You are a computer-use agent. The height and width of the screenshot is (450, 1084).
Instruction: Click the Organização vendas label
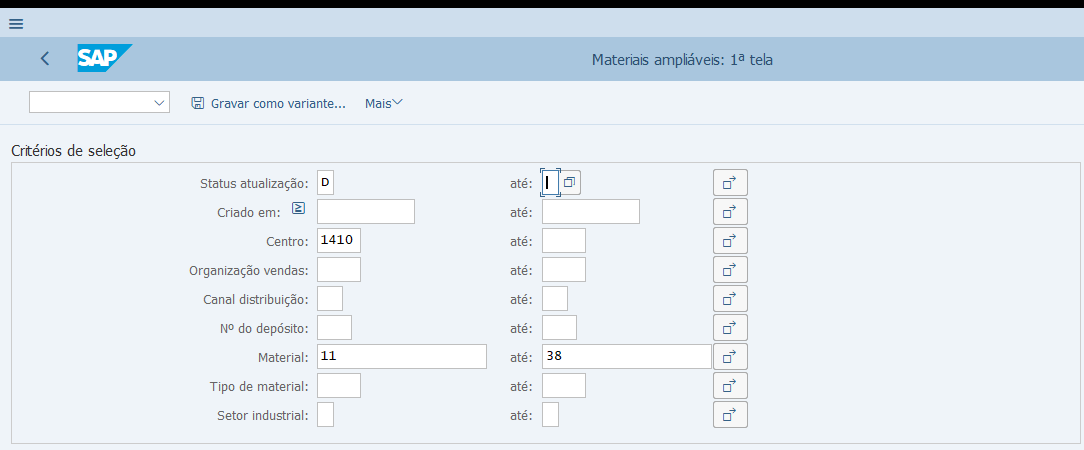tap(250, 270)
